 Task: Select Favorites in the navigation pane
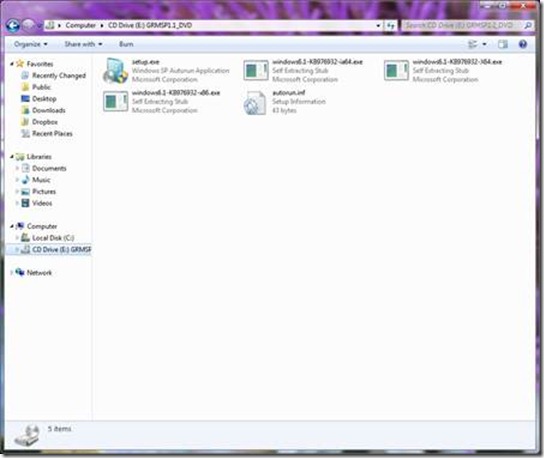[40, 64]
